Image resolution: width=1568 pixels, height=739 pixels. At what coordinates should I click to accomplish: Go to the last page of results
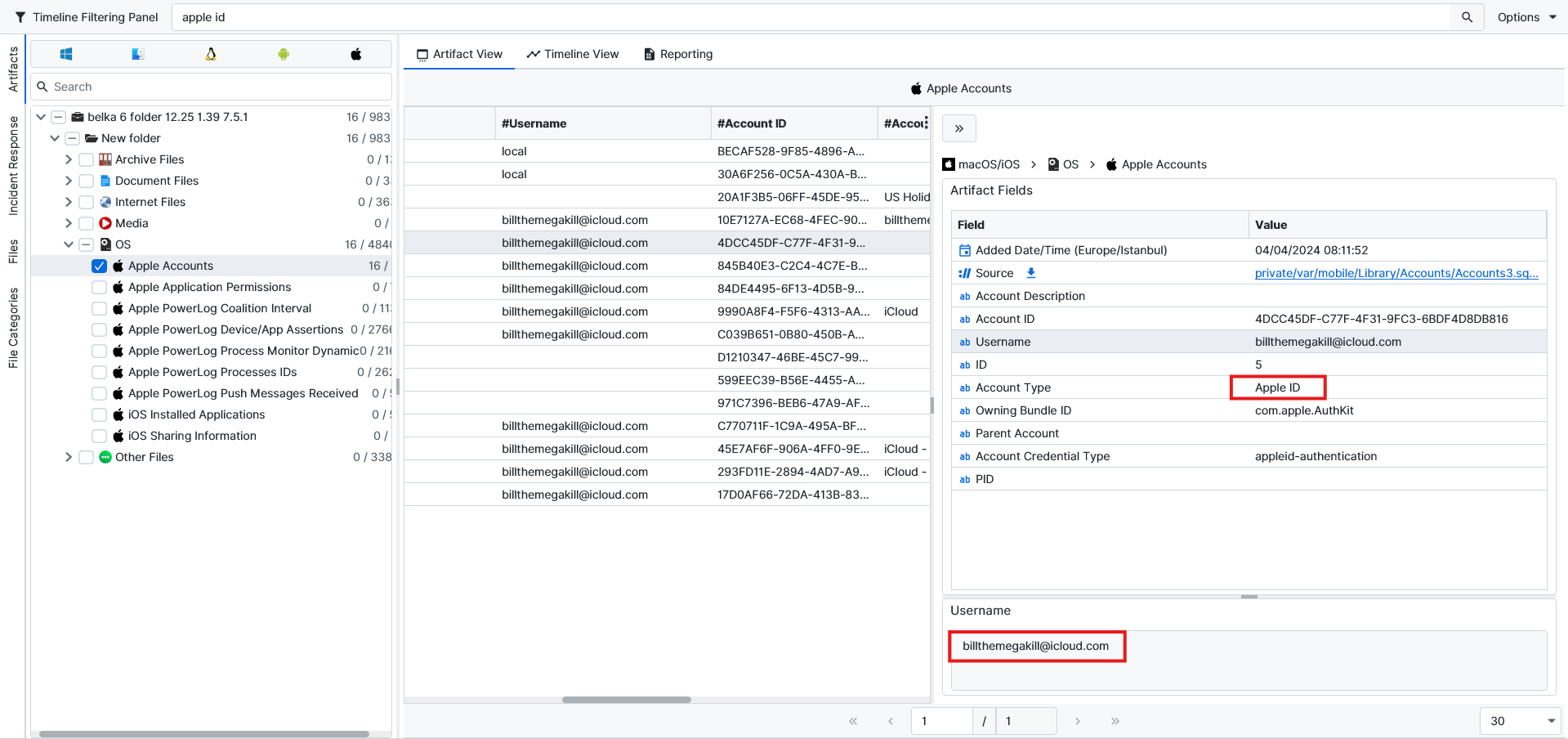pos(1115,721)
